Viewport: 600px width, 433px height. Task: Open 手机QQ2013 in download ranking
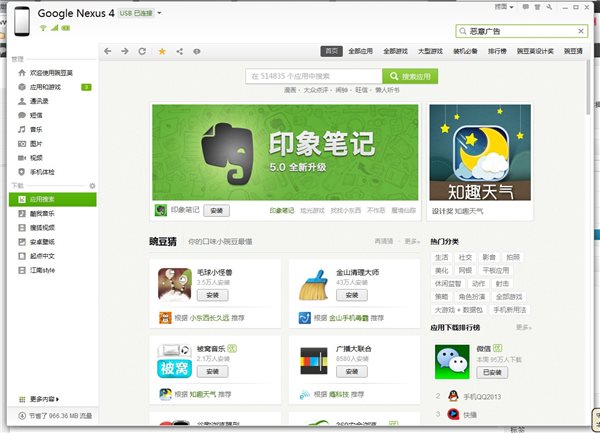[x=482, y=397]
